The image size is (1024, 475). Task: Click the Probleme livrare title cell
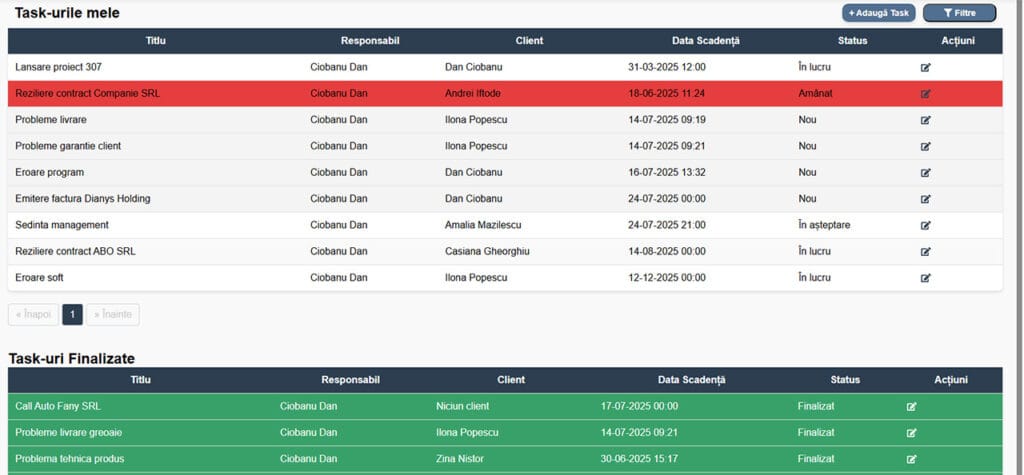click(51, 120)
